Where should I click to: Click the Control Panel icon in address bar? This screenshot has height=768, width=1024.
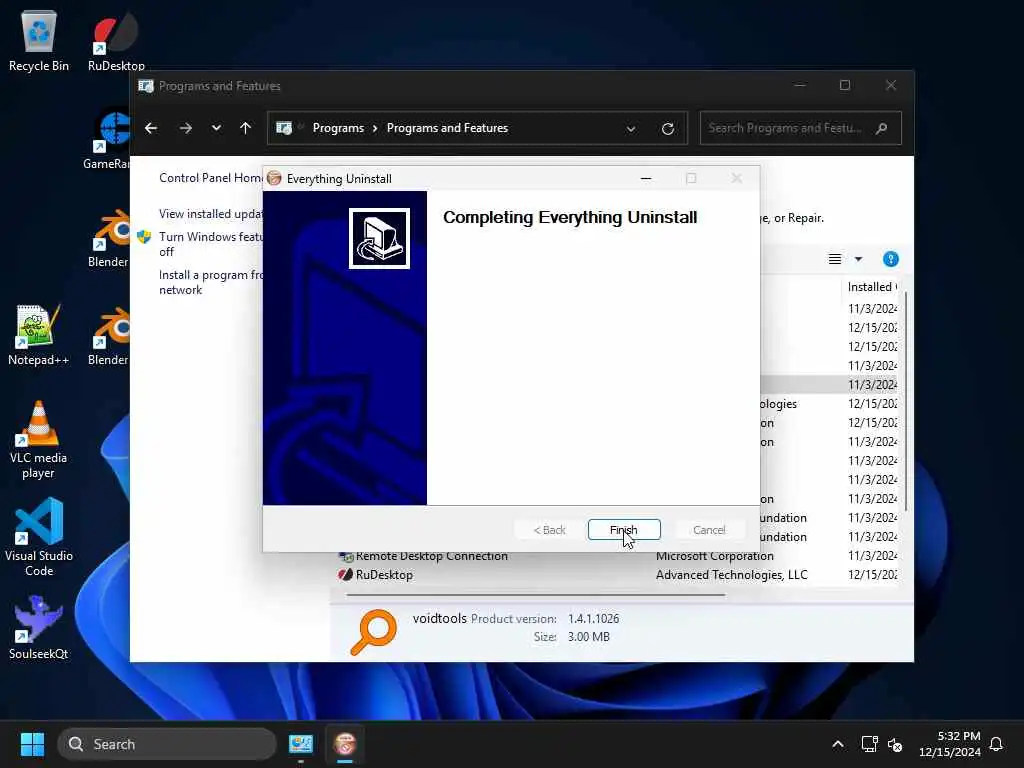click(284, 128)
